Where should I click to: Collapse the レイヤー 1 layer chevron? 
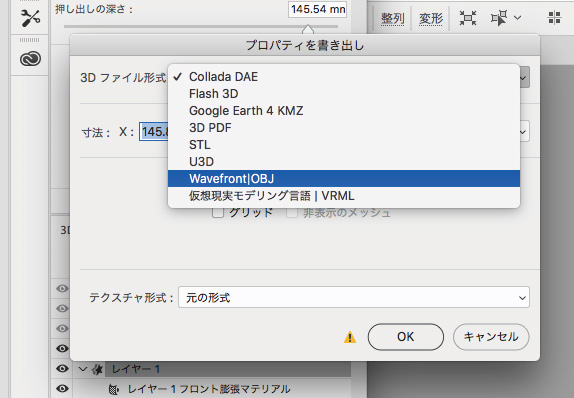tap(83, 369)
